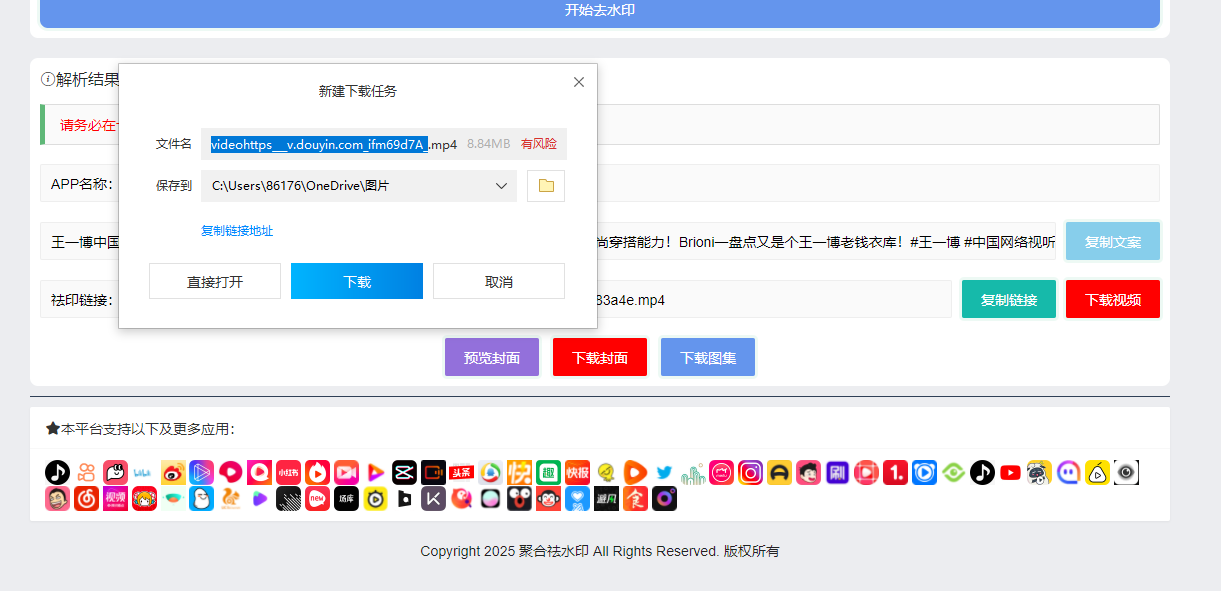The height and width of the screenshot is (591, 1221).
Task: Click the Instagram app icon
Action: (750, 473)
